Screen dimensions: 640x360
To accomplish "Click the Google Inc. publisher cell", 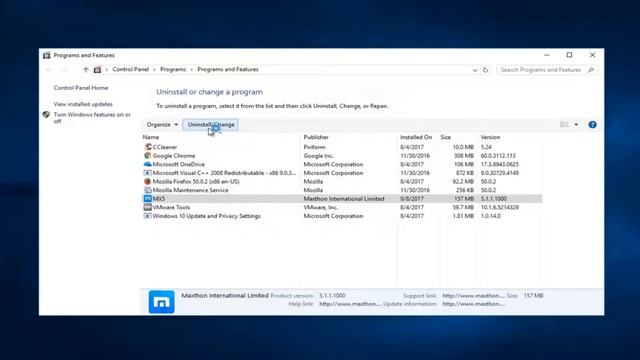I will tap(318, 156).
